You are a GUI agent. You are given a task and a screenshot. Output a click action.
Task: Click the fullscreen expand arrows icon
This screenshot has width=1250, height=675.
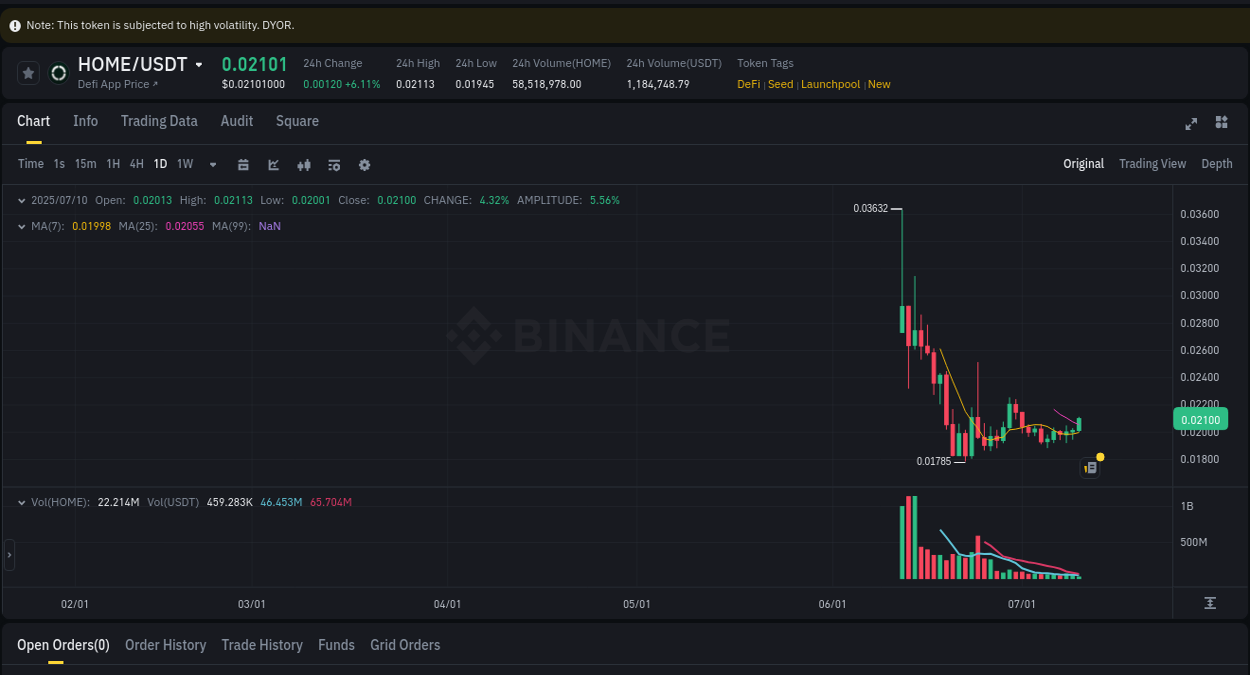1191,122
